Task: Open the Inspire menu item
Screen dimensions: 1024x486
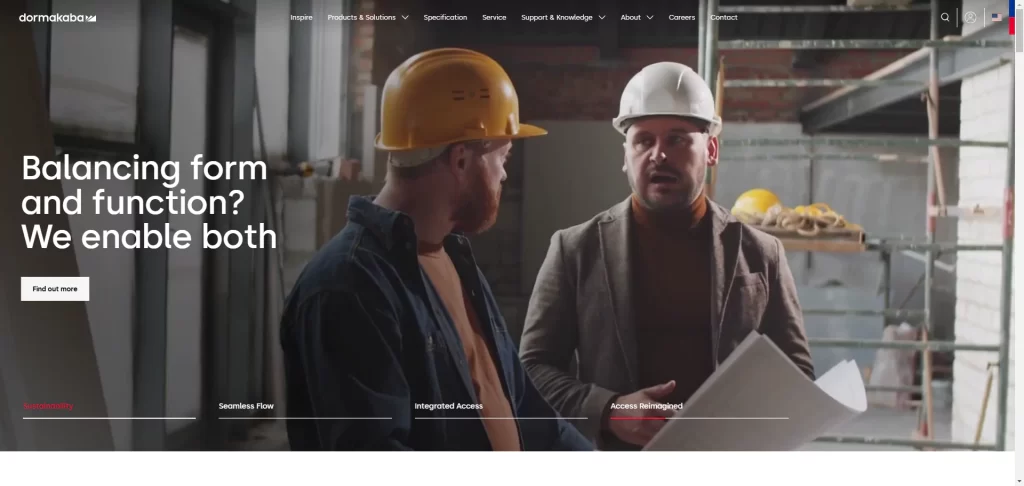Action: (x=301, y=18)
